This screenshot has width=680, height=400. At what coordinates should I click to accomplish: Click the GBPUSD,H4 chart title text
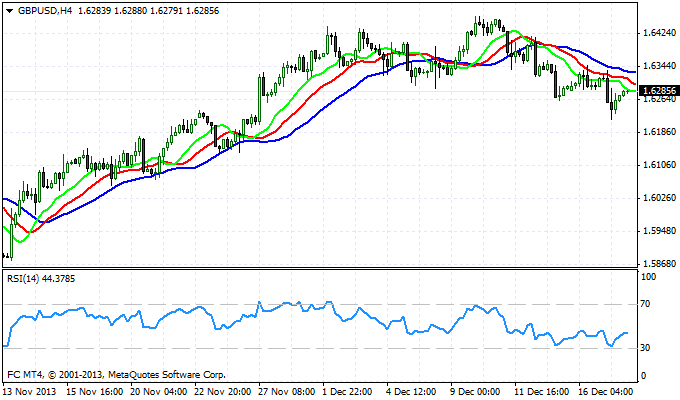pyautogui.click(x=45, y=11)
